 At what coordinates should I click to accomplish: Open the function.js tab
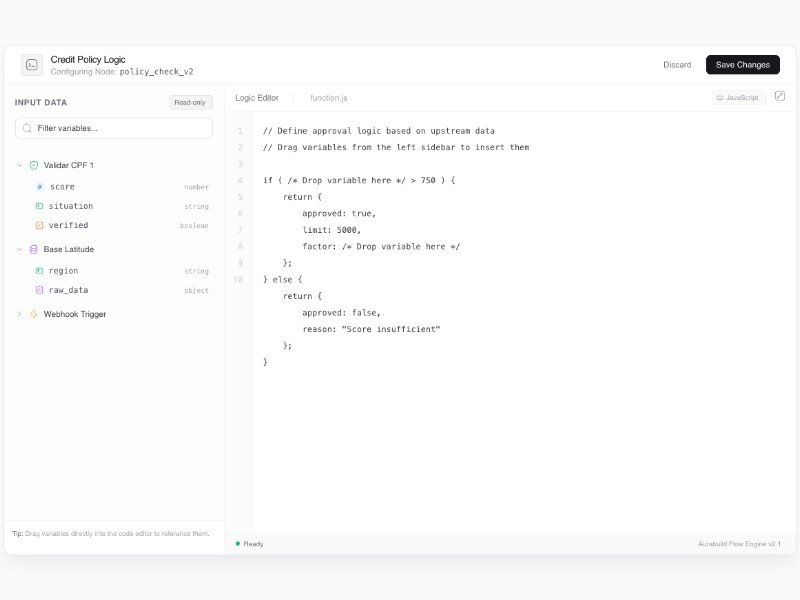click(x=329, y=98)
